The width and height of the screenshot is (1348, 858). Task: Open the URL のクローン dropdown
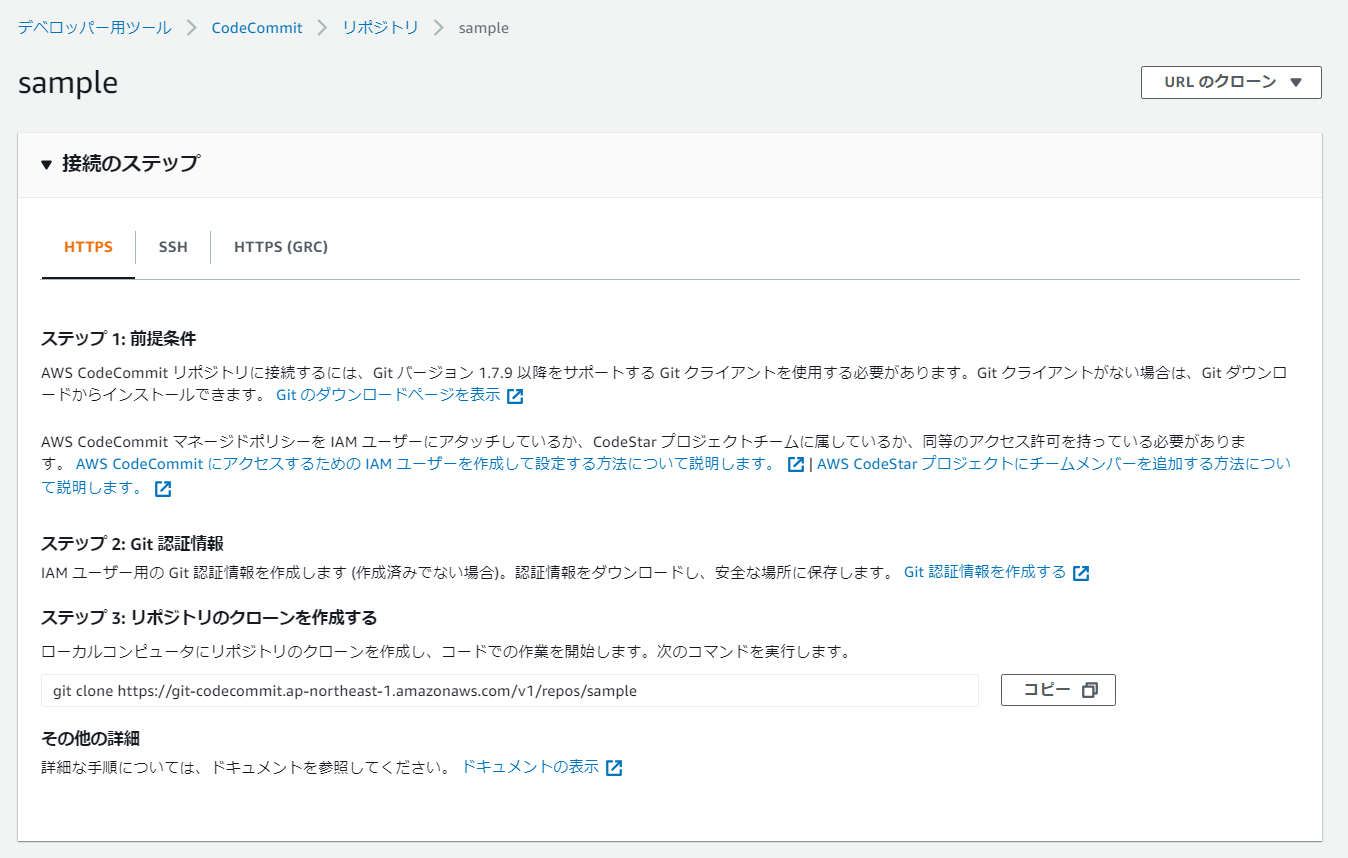(x=1231, y=83)
